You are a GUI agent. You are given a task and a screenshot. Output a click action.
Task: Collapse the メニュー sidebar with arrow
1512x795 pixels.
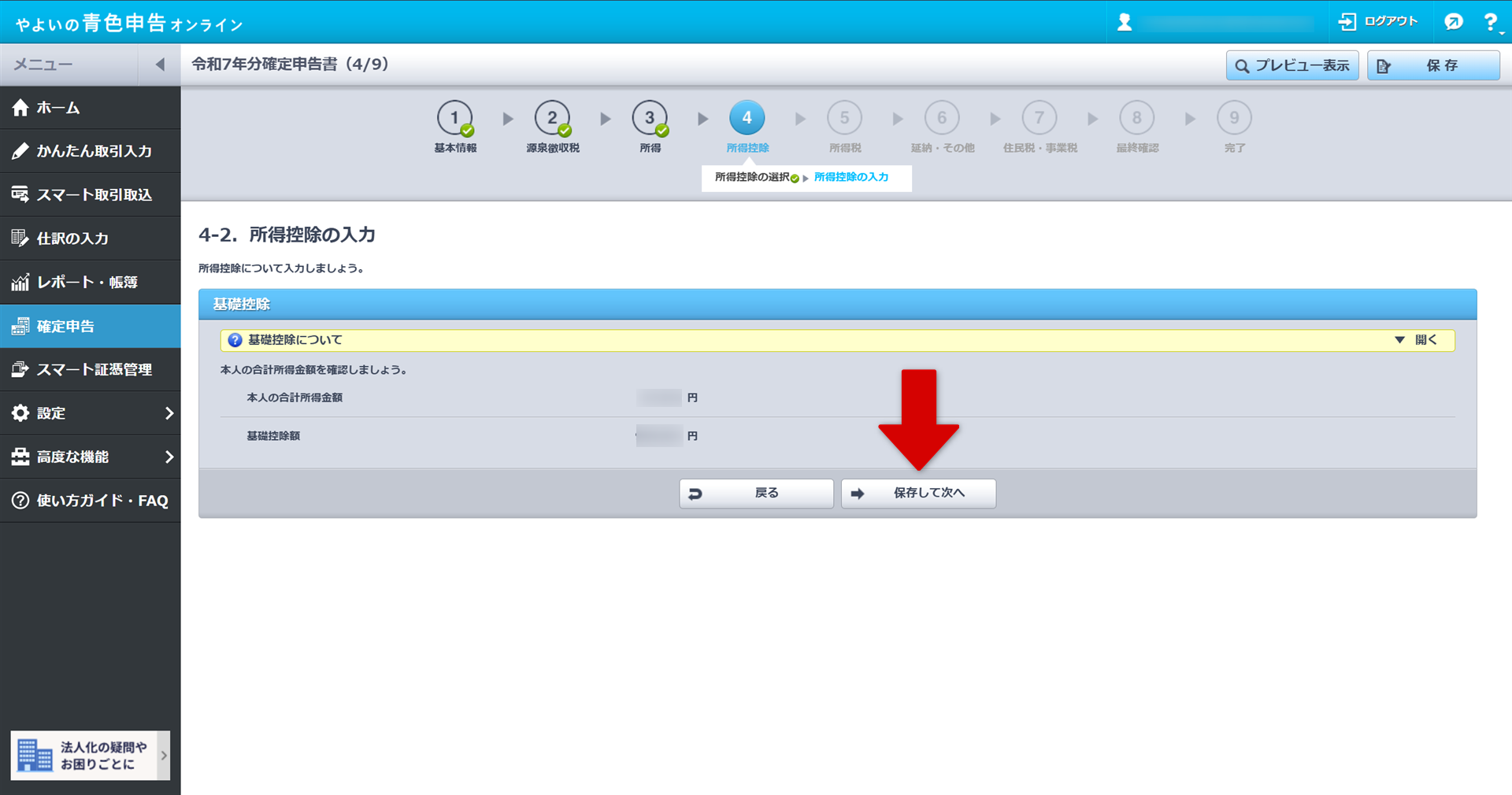click(x=160, y=65)
